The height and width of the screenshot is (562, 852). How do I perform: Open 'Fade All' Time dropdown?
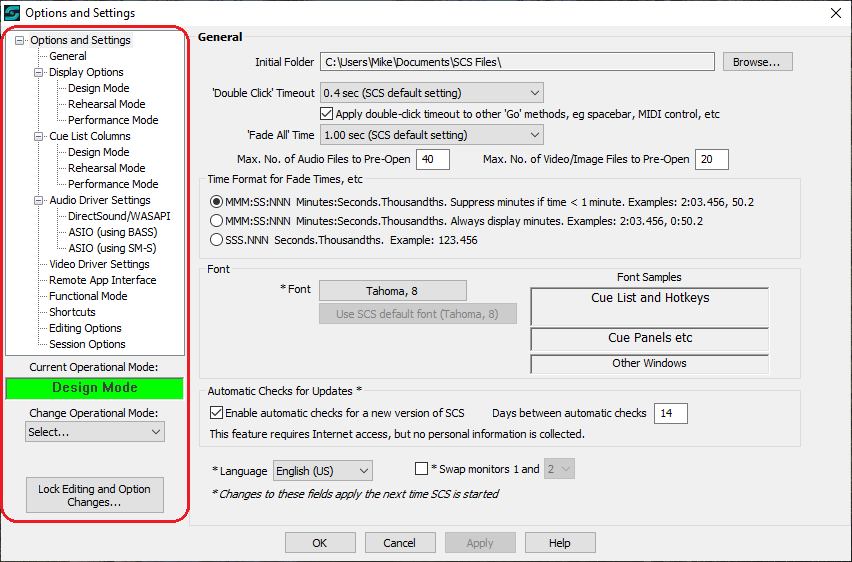[x=432, y=135]
